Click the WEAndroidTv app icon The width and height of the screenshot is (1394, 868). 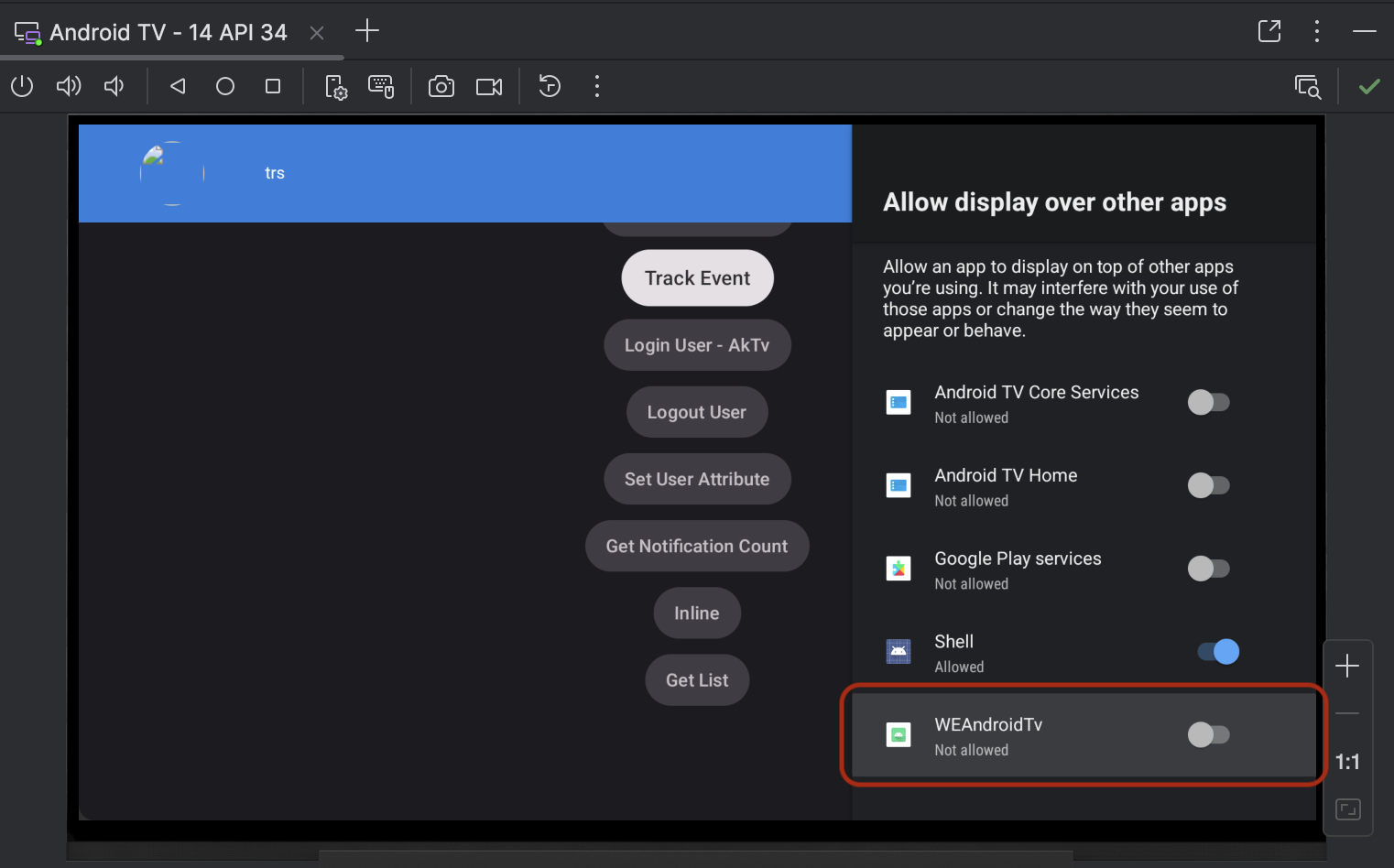point(898,735)
